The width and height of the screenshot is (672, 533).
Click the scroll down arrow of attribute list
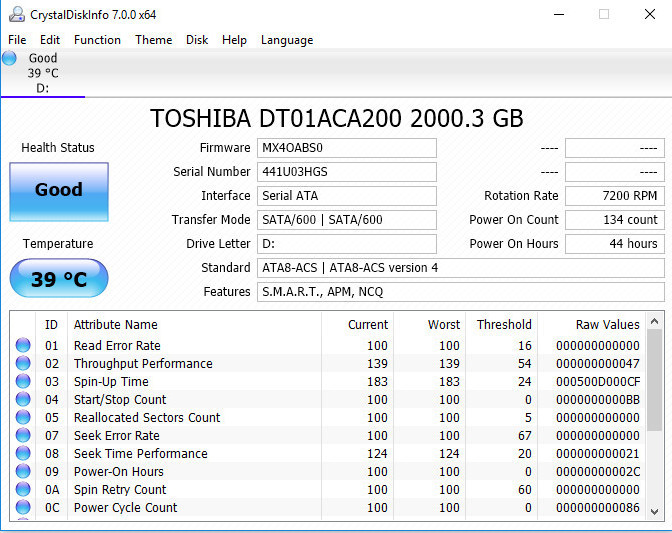tap(654, 511)
